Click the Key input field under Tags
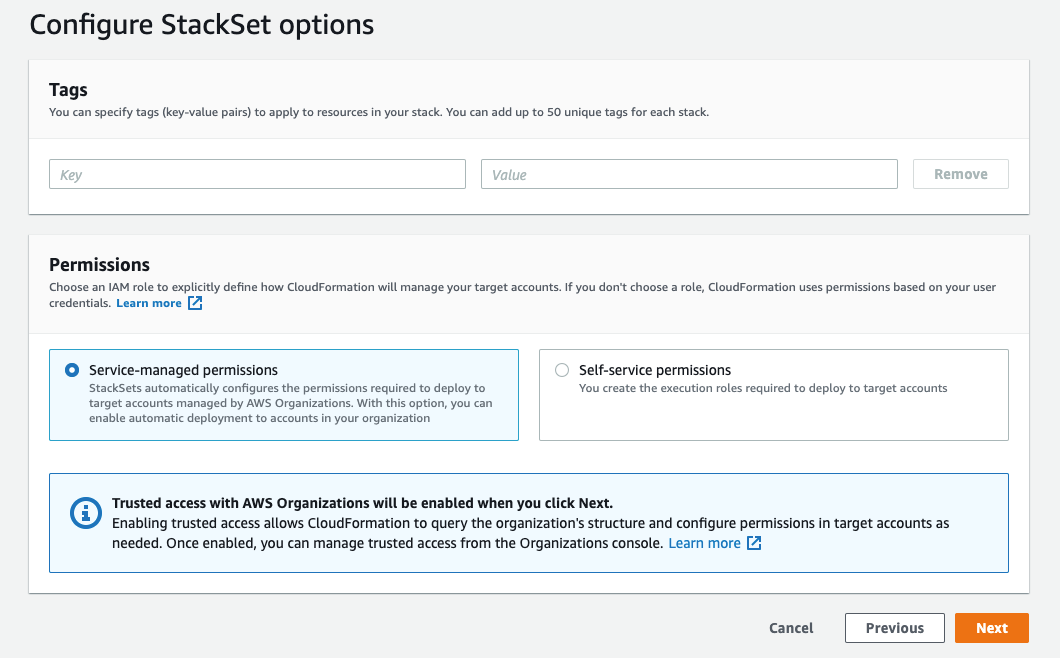 pos(256,173)
